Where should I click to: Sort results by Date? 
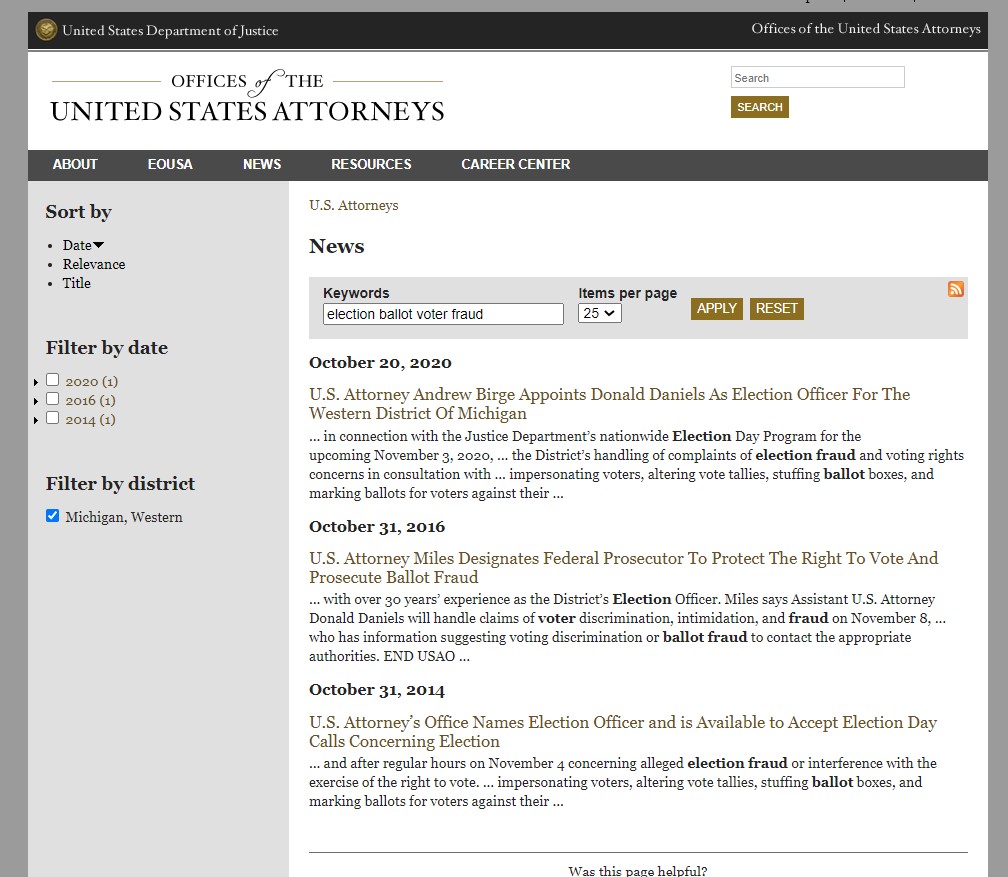[x=77, y=245]
